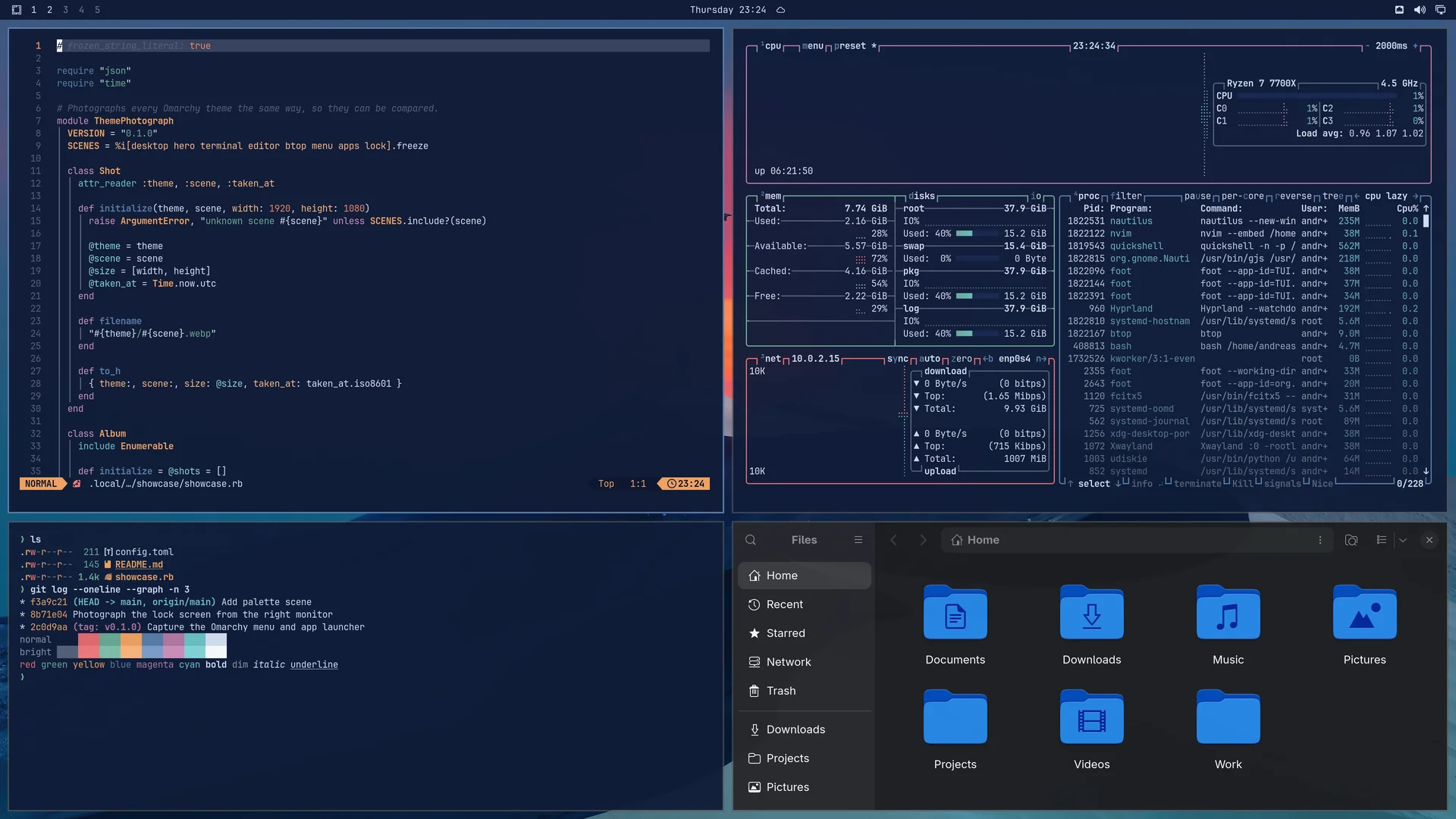Screen dimensions: 1456x819
Task: Toggle btop proc filter
Action: (1126, 196)
